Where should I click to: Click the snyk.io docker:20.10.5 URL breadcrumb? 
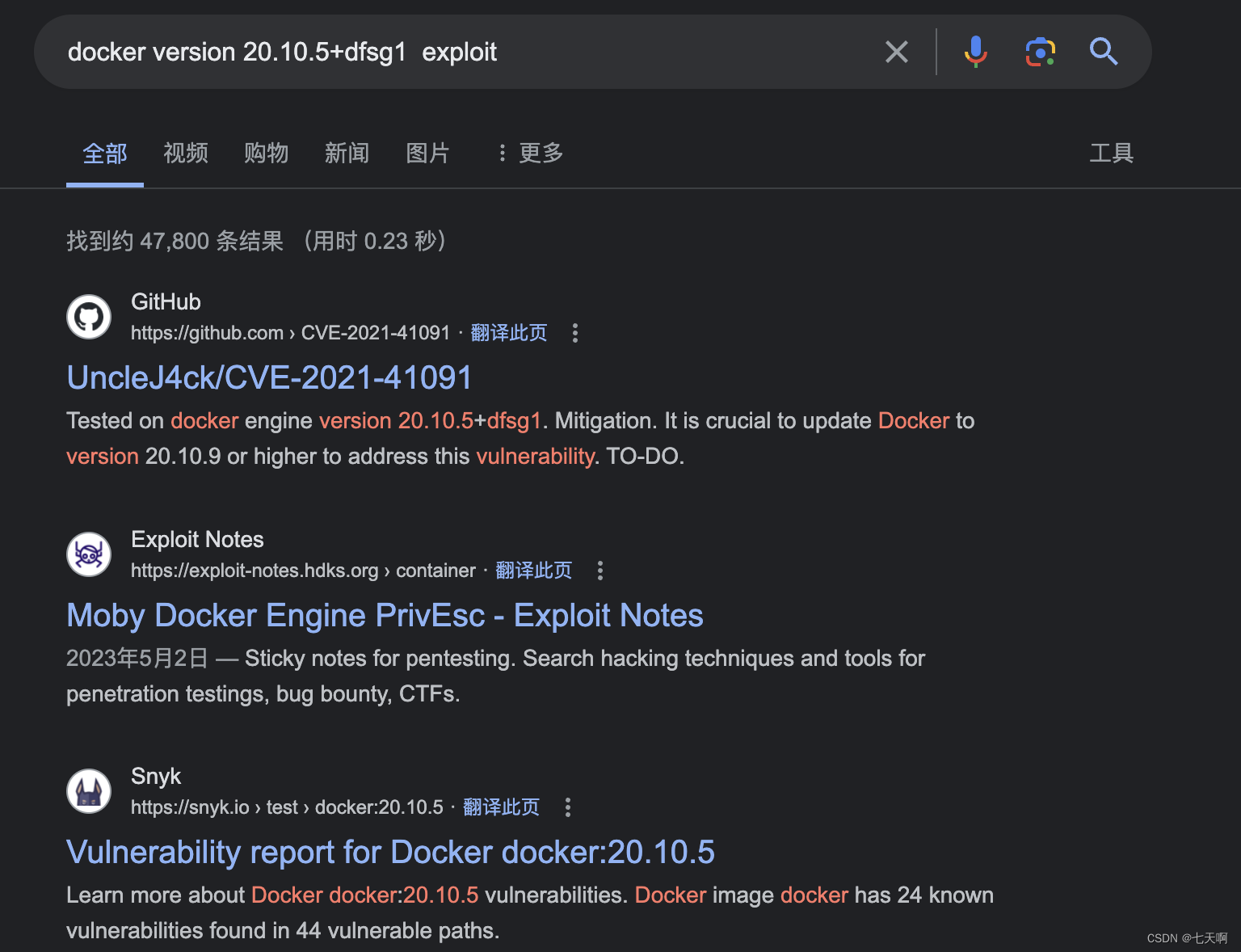[x=287, y=807]
